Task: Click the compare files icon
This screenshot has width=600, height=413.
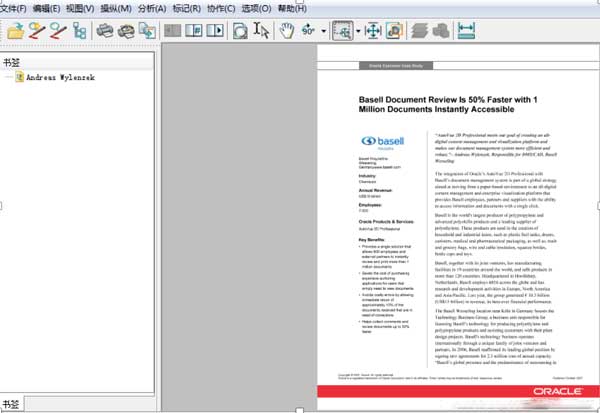Action: pyautogui.click(x=147, y=31)
